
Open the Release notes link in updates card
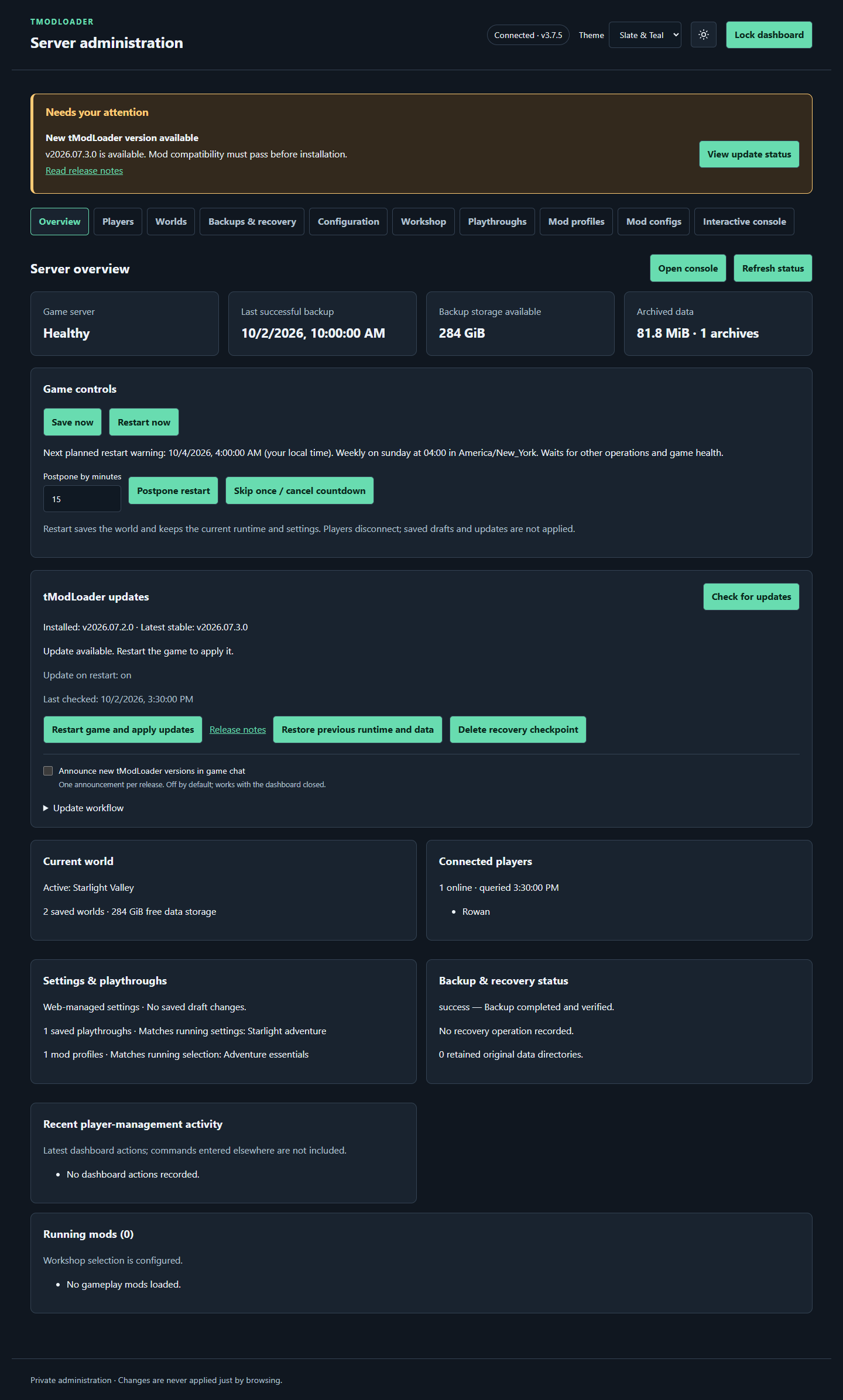(238, 729)
